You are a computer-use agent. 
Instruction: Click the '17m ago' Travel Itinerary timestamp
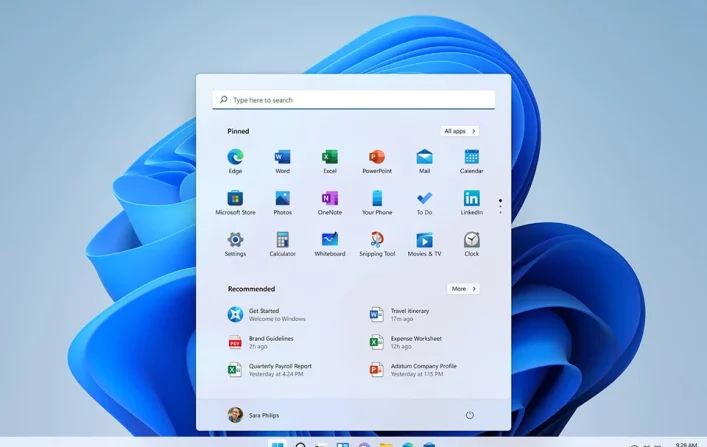tap(402, 319)
